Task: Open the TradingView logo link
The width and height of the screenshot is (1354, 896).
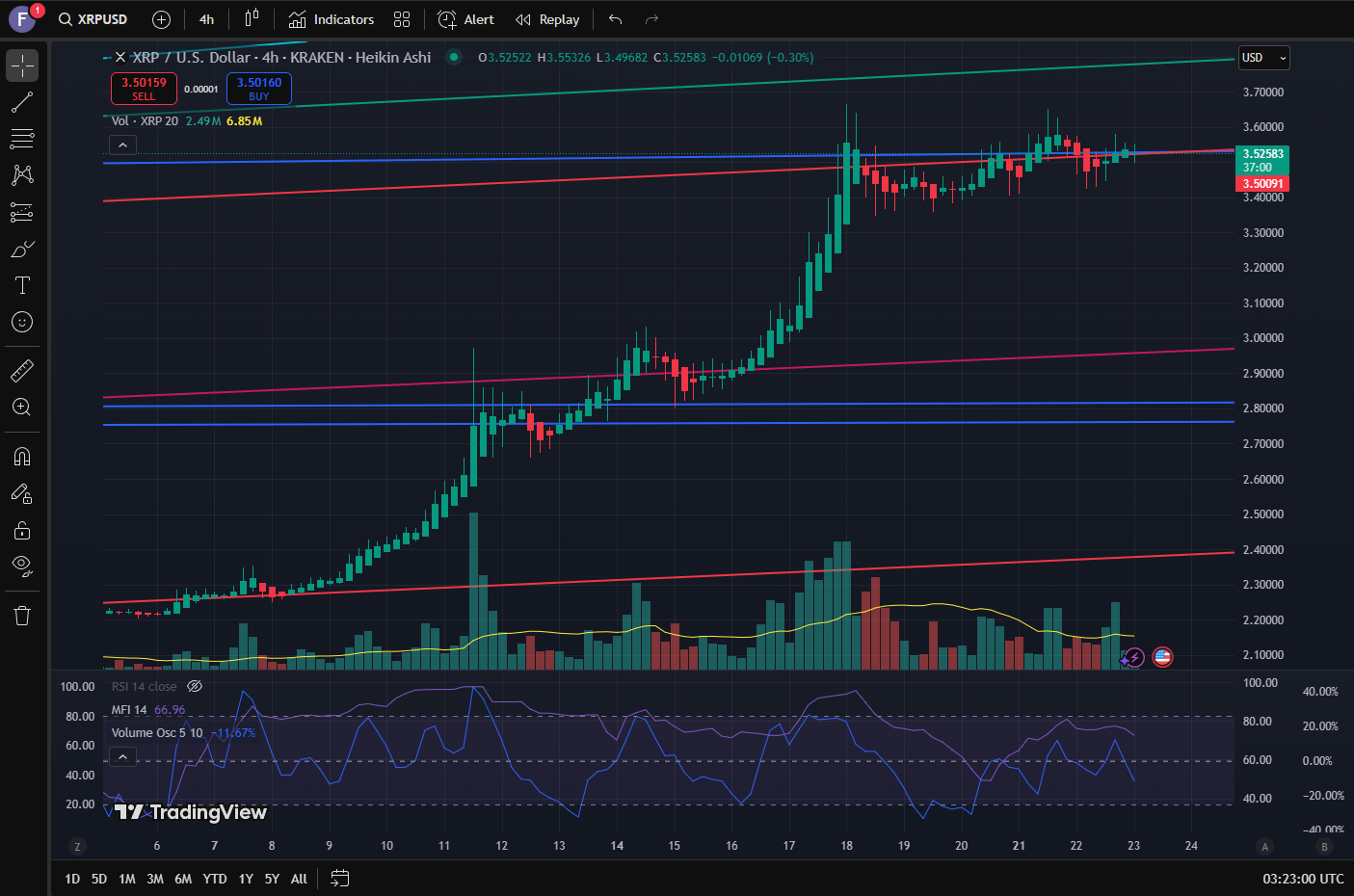Action: (190, 812)
